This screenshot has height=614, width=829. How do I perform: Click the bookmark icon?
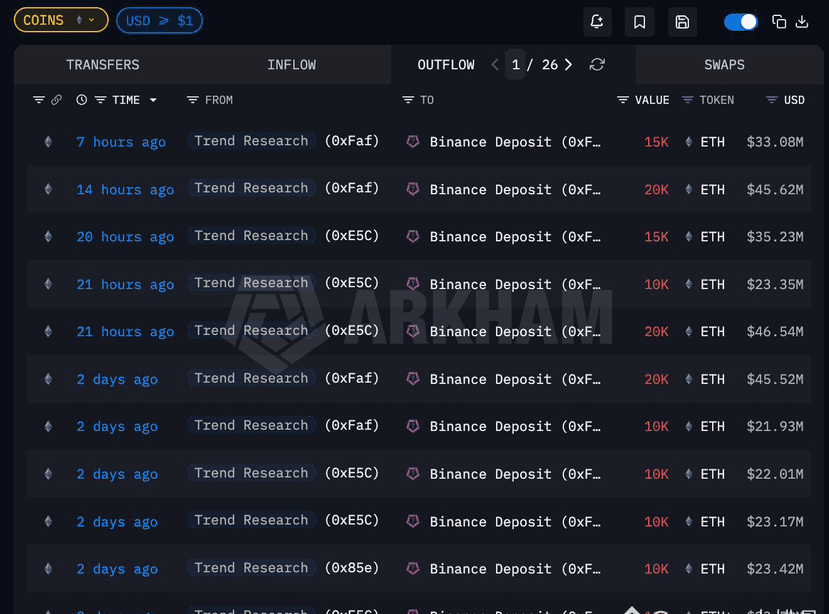(639, 22)
